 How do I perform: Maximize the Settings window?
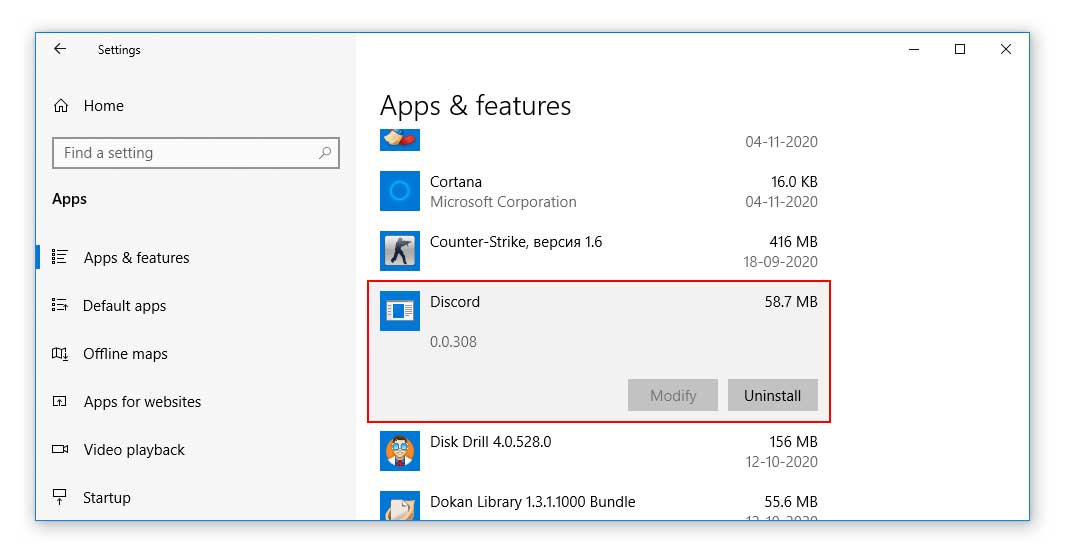[x=960, y=49]
